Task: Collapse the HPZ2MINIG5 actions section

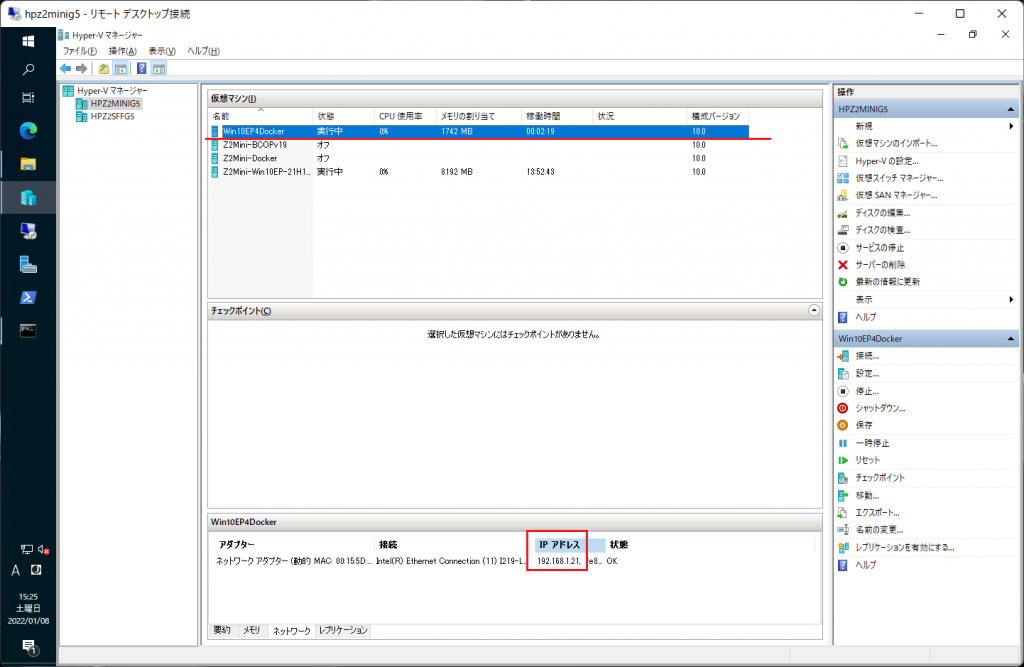Action: pos(1010,109)
